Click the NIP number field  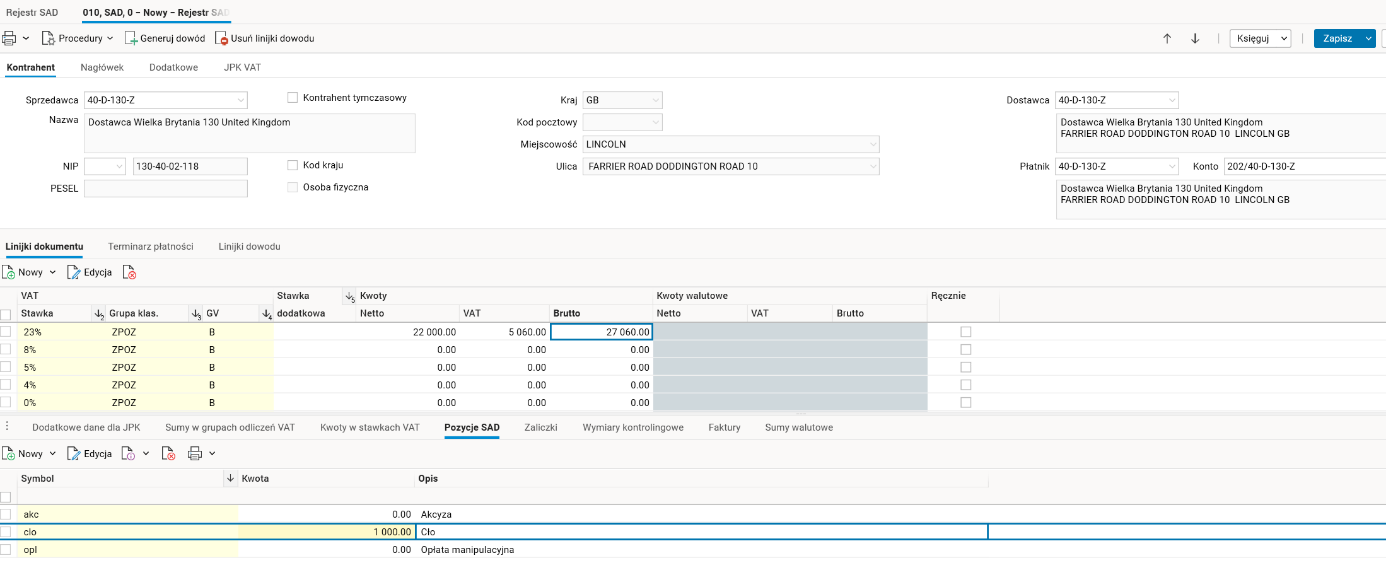[x=190, y=166]
